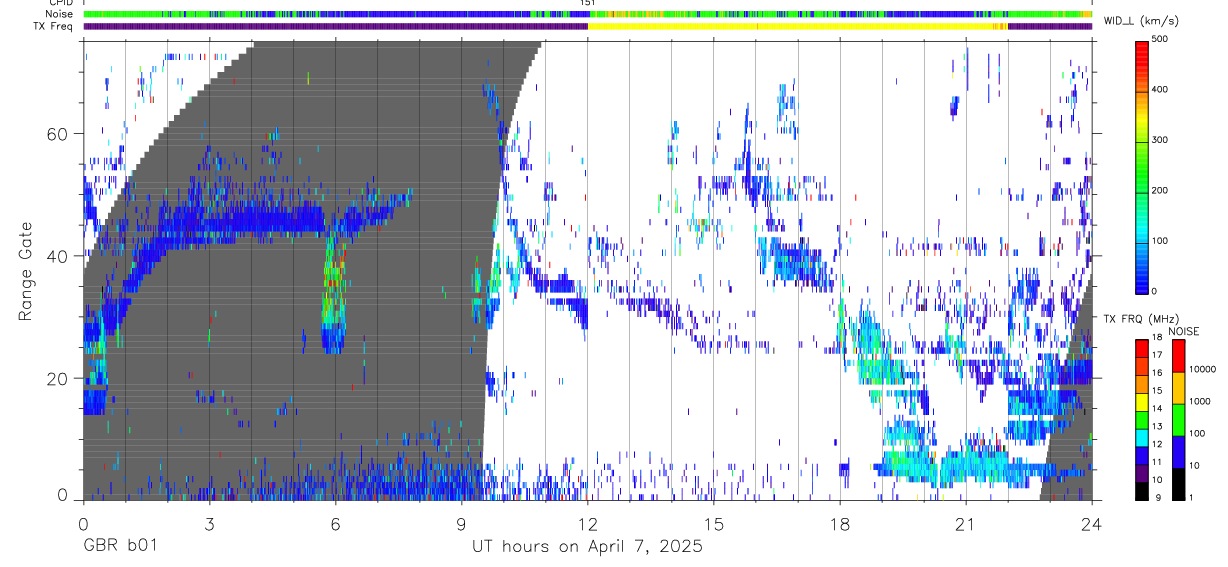Select the 14–15 MHz yellow TX FRQ segment

(1142, 401)
